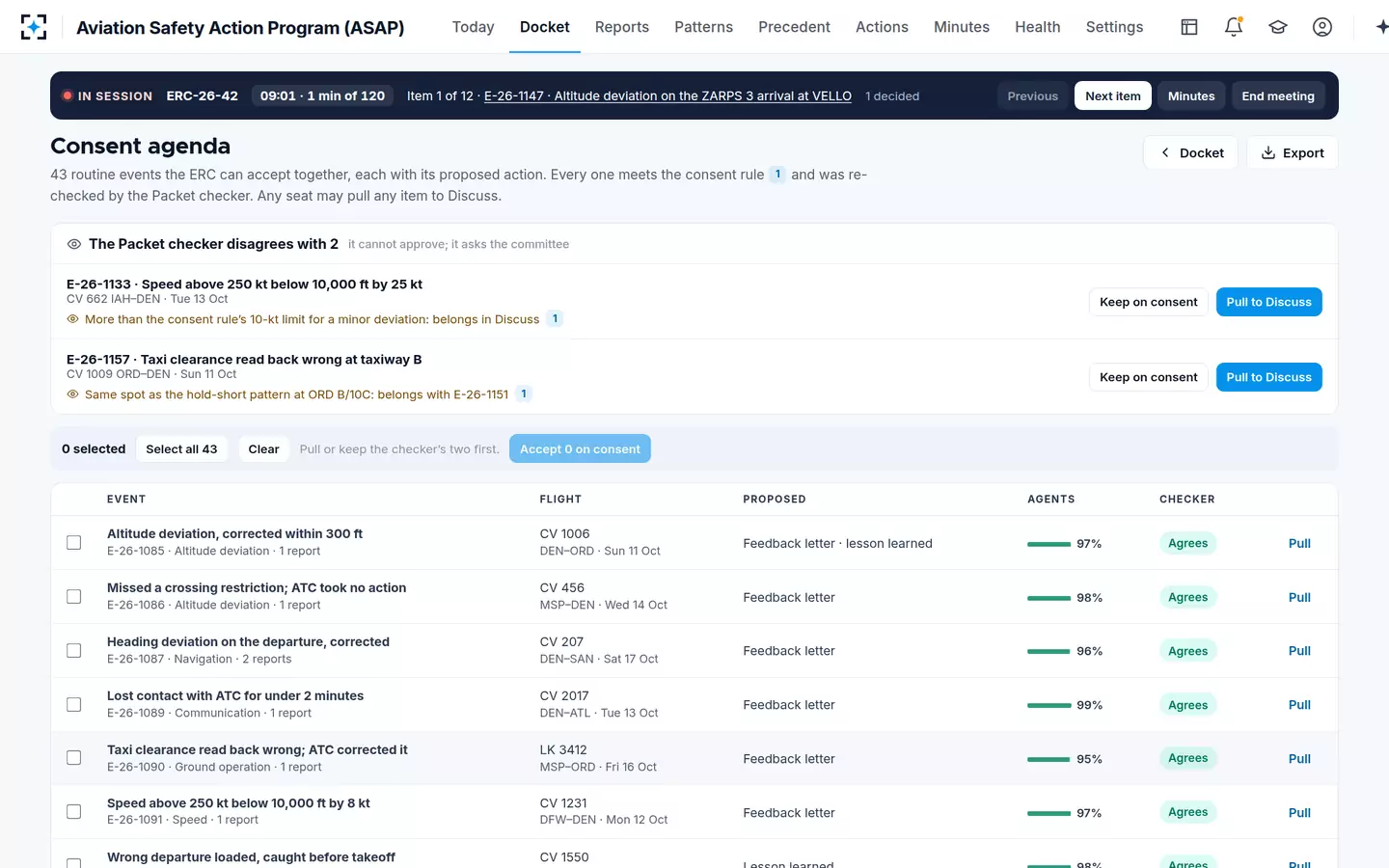Click the ASAP app logo icon

pyautogui.click(x=34, y=27)
